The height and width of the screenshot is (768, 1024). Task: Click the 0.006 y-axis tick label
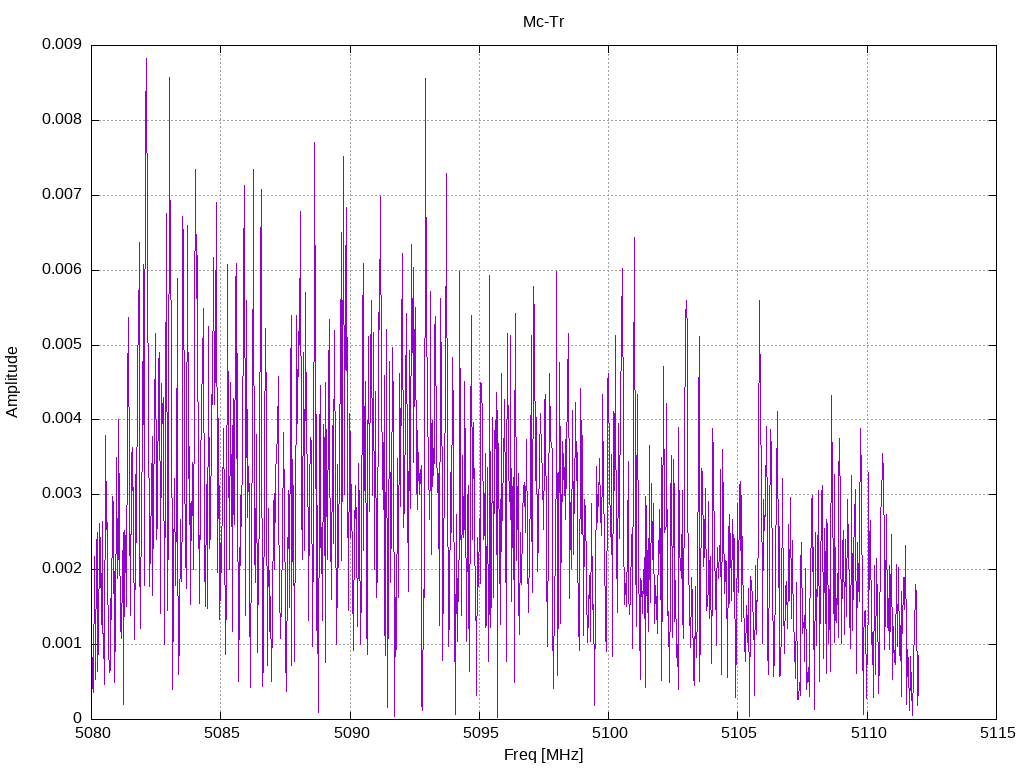(61, 269)
